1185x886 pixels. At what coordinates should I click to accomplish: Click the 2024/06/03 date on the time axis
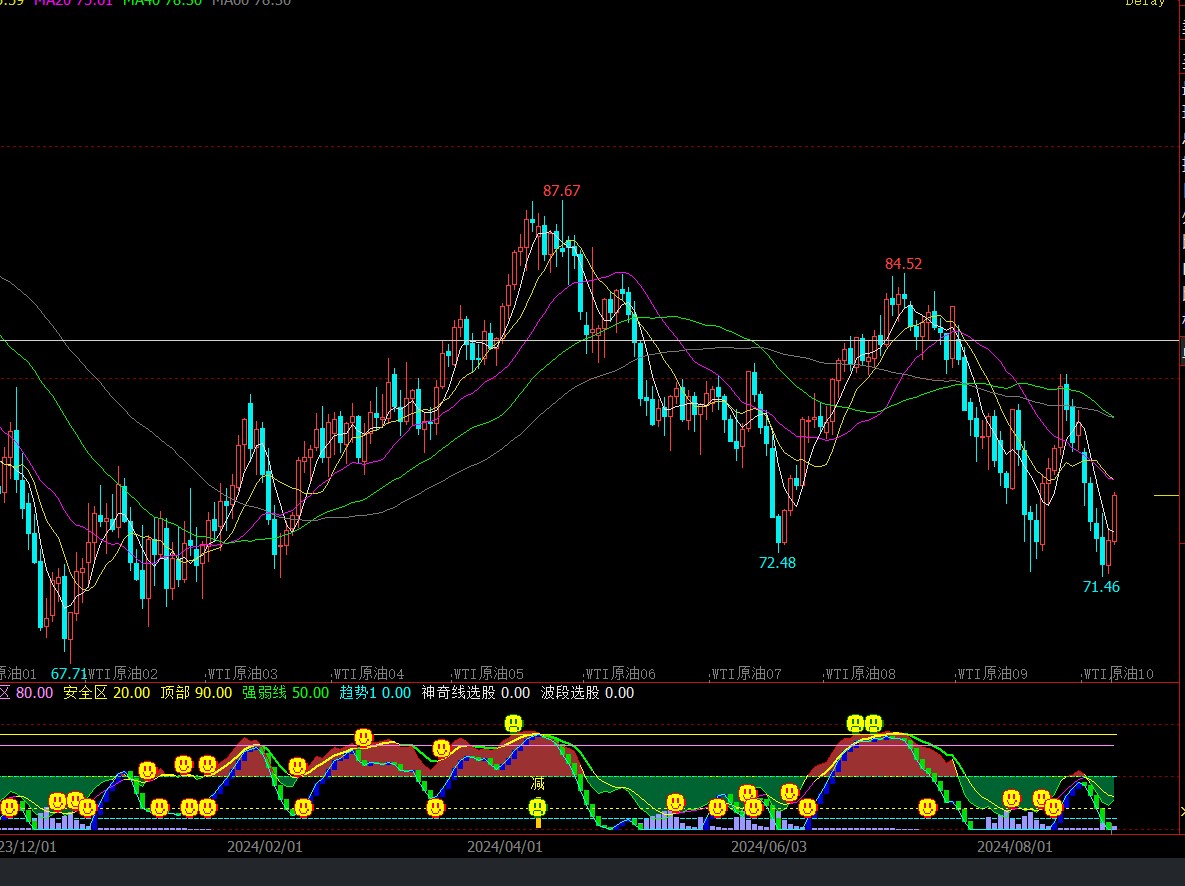click(x=769, y=847)
